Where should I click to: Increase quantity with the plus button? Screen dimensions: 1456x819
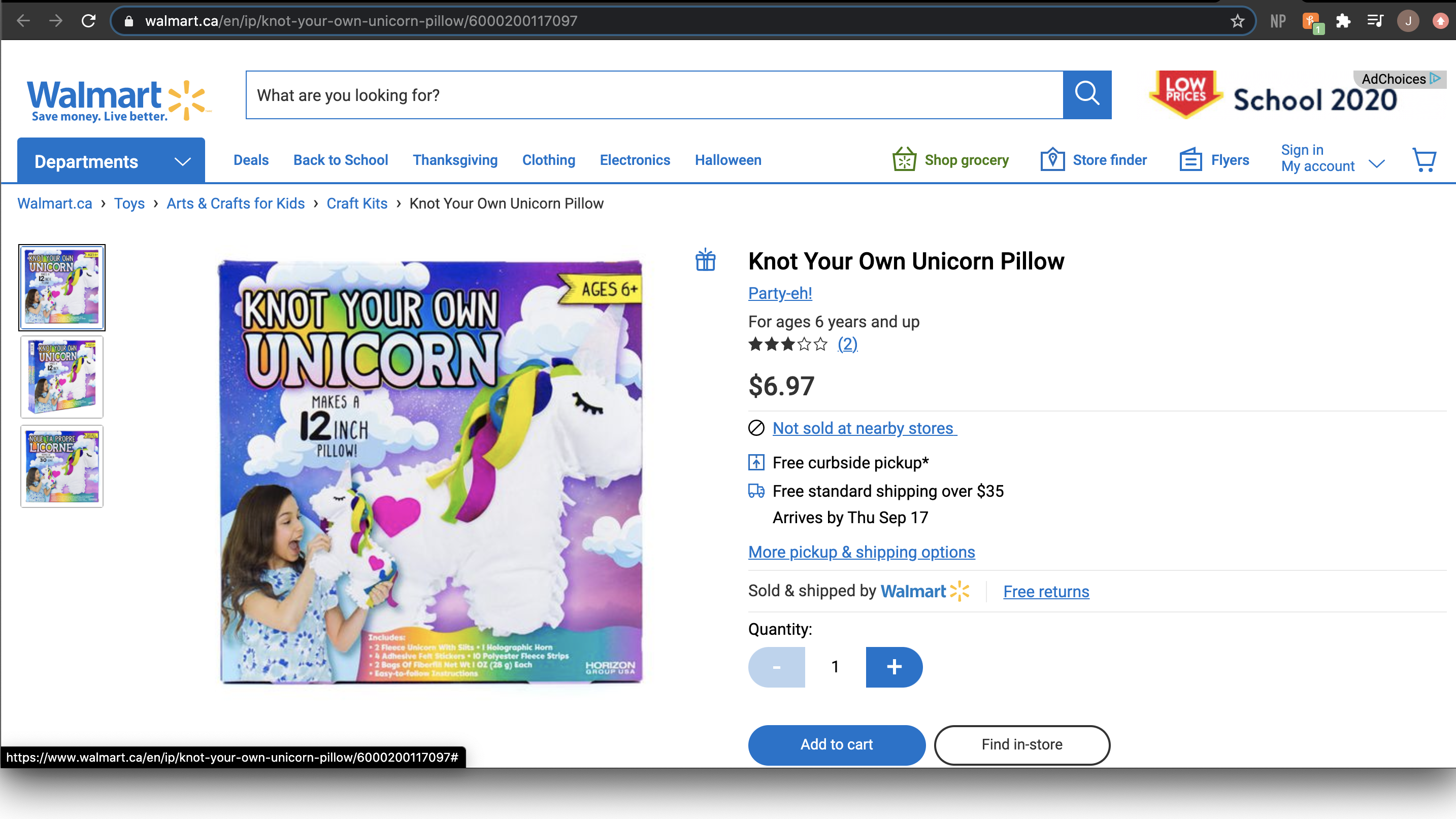pyautogui.click(x=894, y=666)
